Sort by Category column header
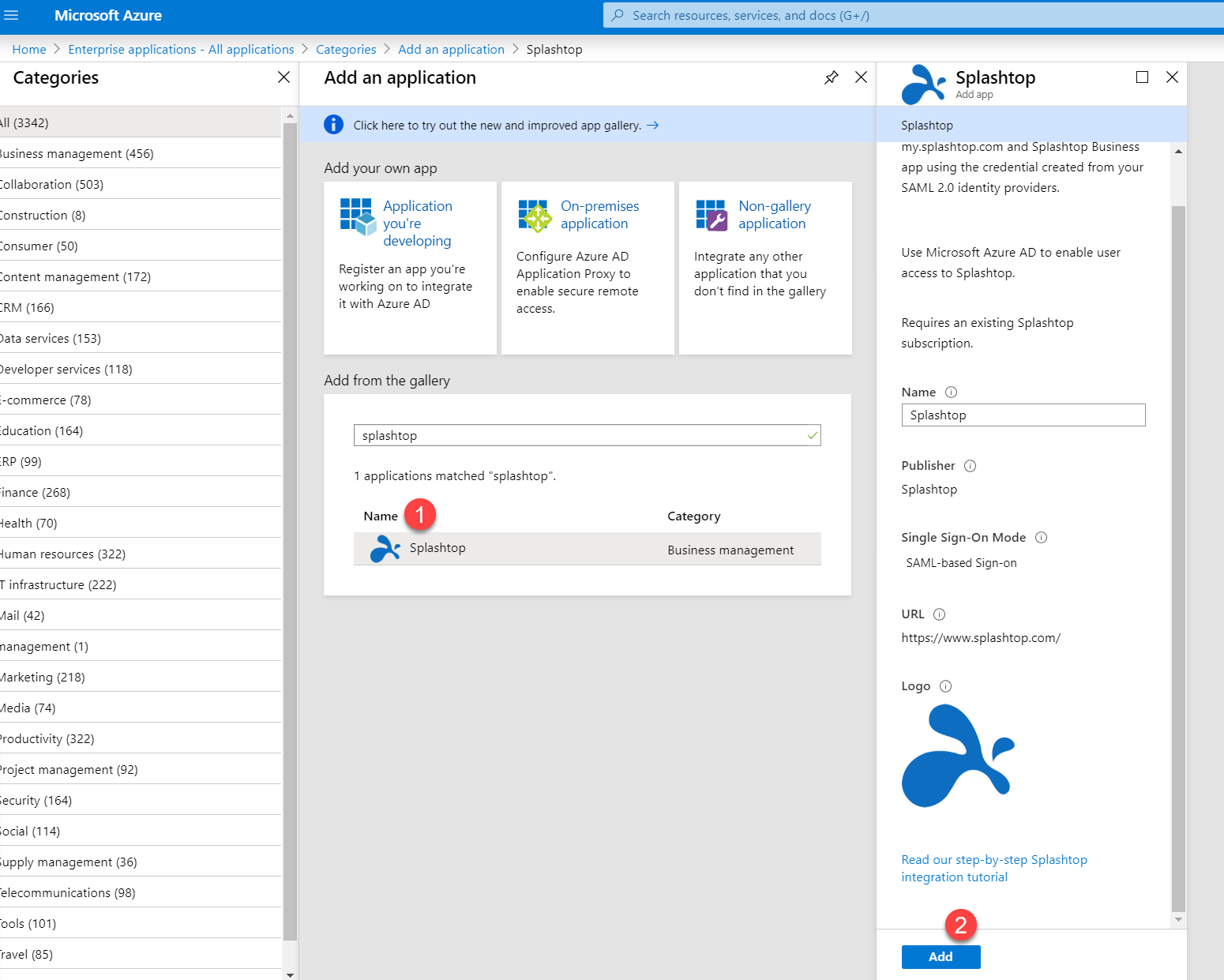Viewport: 1224px width, 980px height. point(693,516)
